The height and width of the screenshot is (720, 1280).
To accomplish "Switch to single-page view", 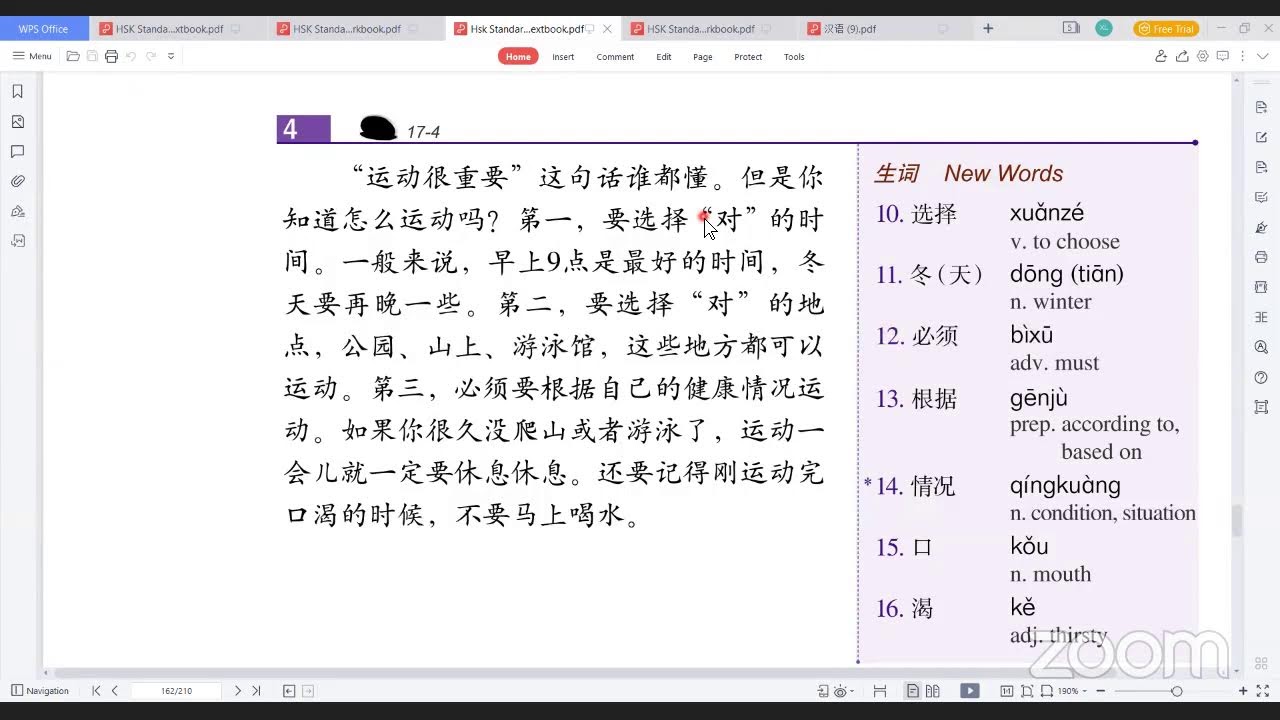I will click(913, 690).
